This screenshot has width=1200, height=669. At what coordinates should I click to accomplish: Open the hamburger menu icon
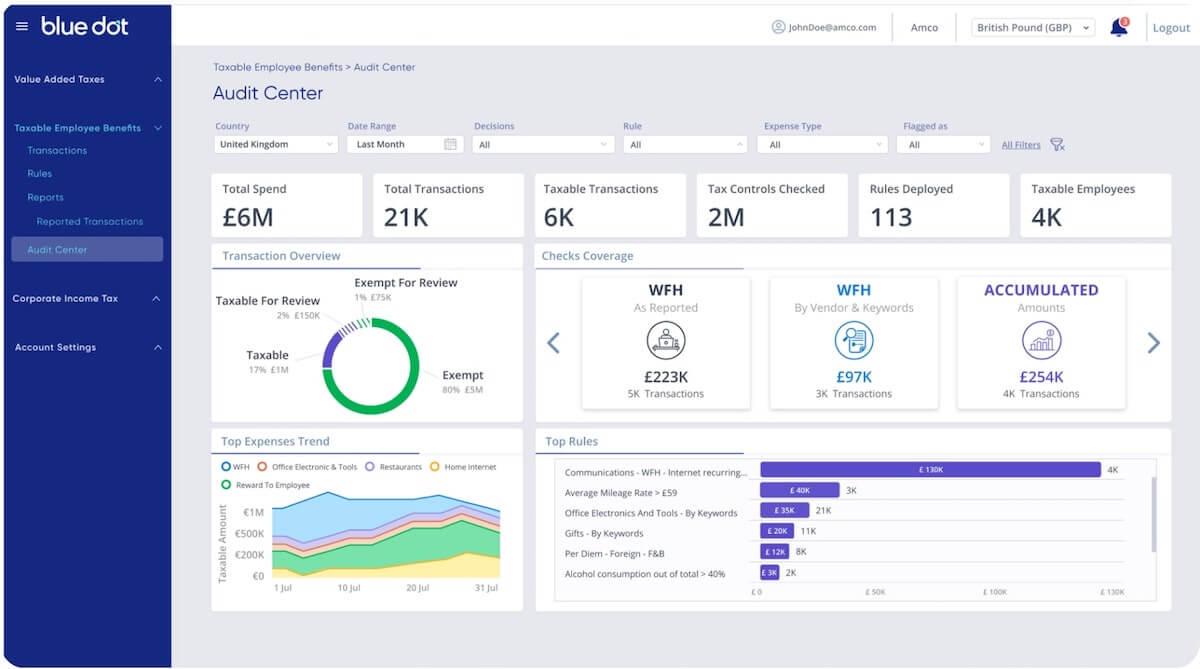[22, 26]
